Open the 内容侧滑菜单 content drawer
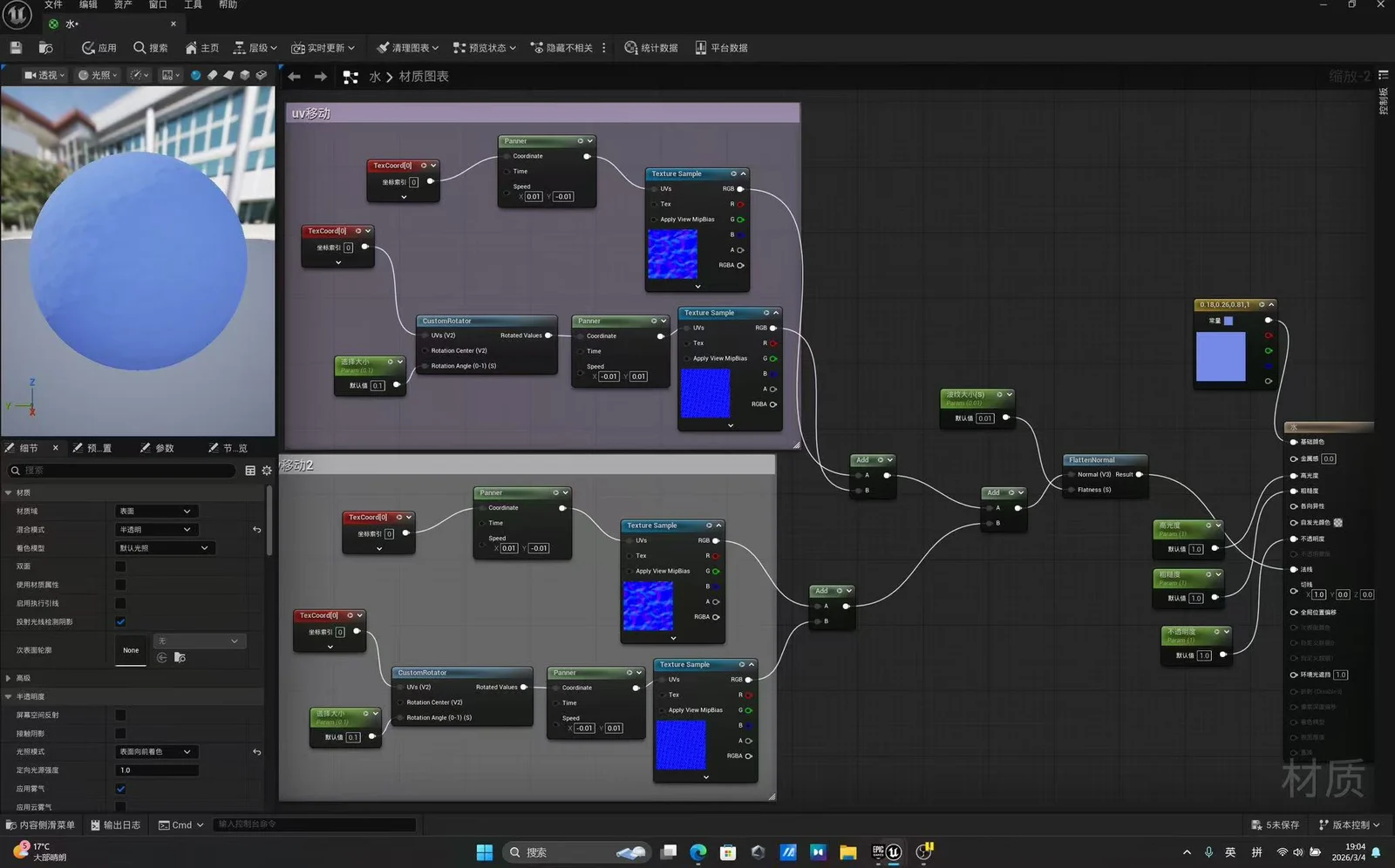The height and width of the screenshot is (868, 1395). (40, 824)
